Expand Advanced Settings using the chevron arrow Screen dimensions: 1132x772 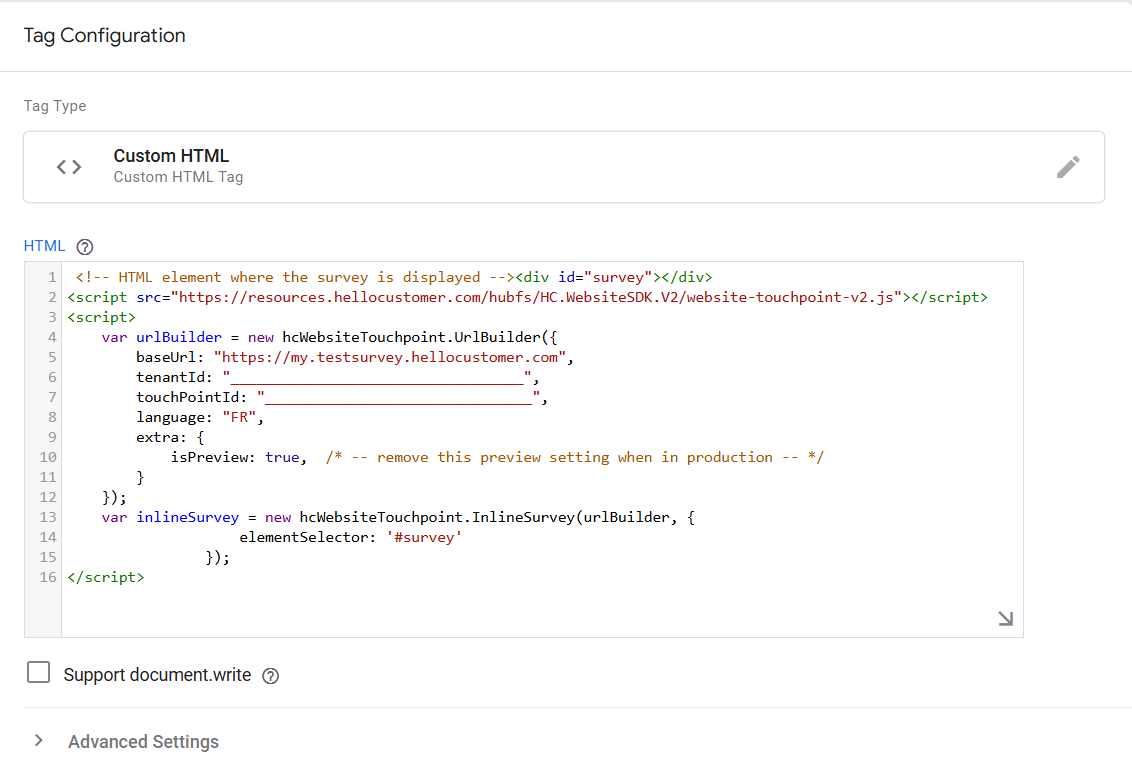point(39,741)
